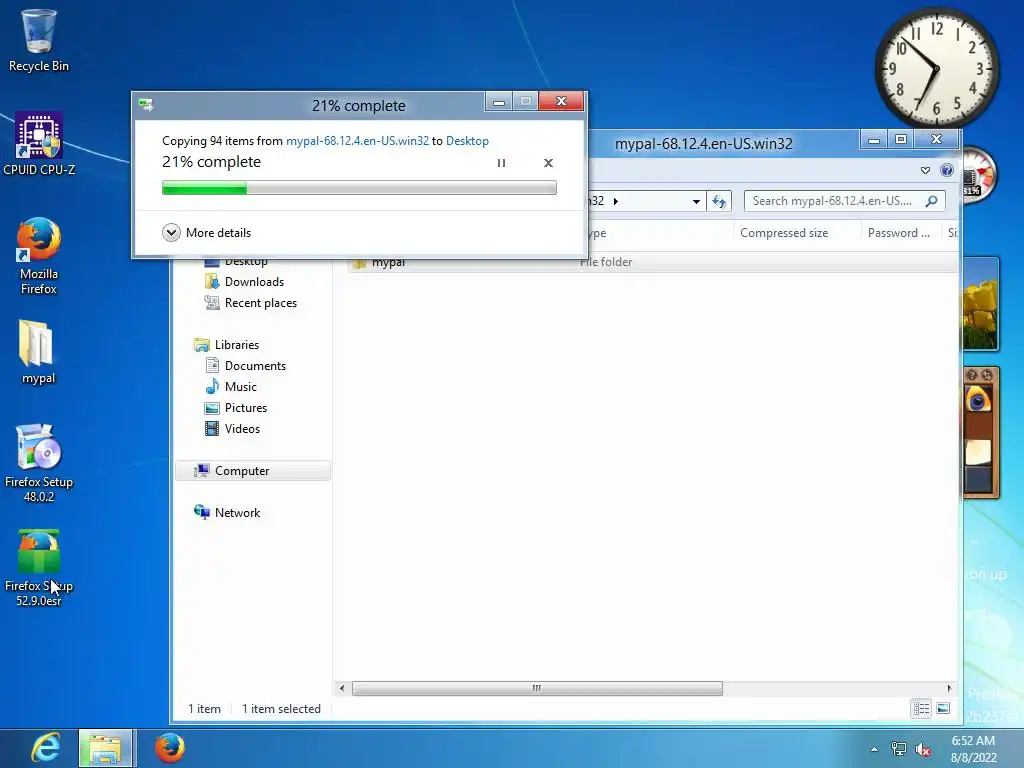Screen dimensions: 1024x768
Task: Expand More details in copy dialog
Action: [x=206, y=232]
